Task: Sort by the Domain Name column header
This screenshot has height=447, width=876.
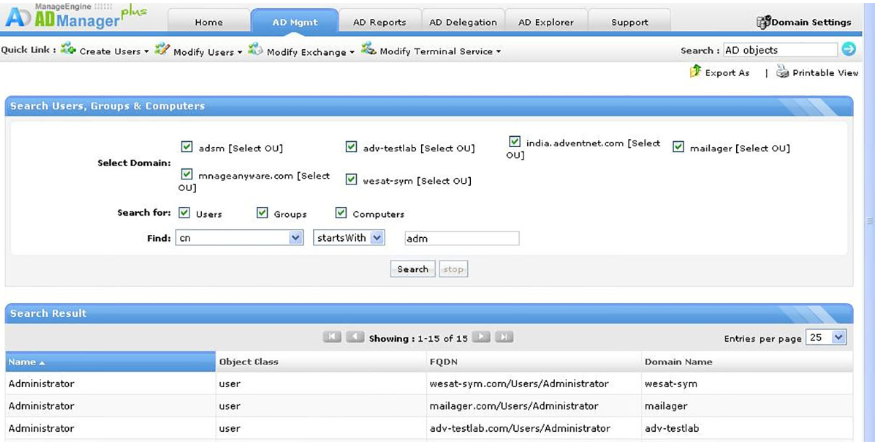Action: coord(747,362)
